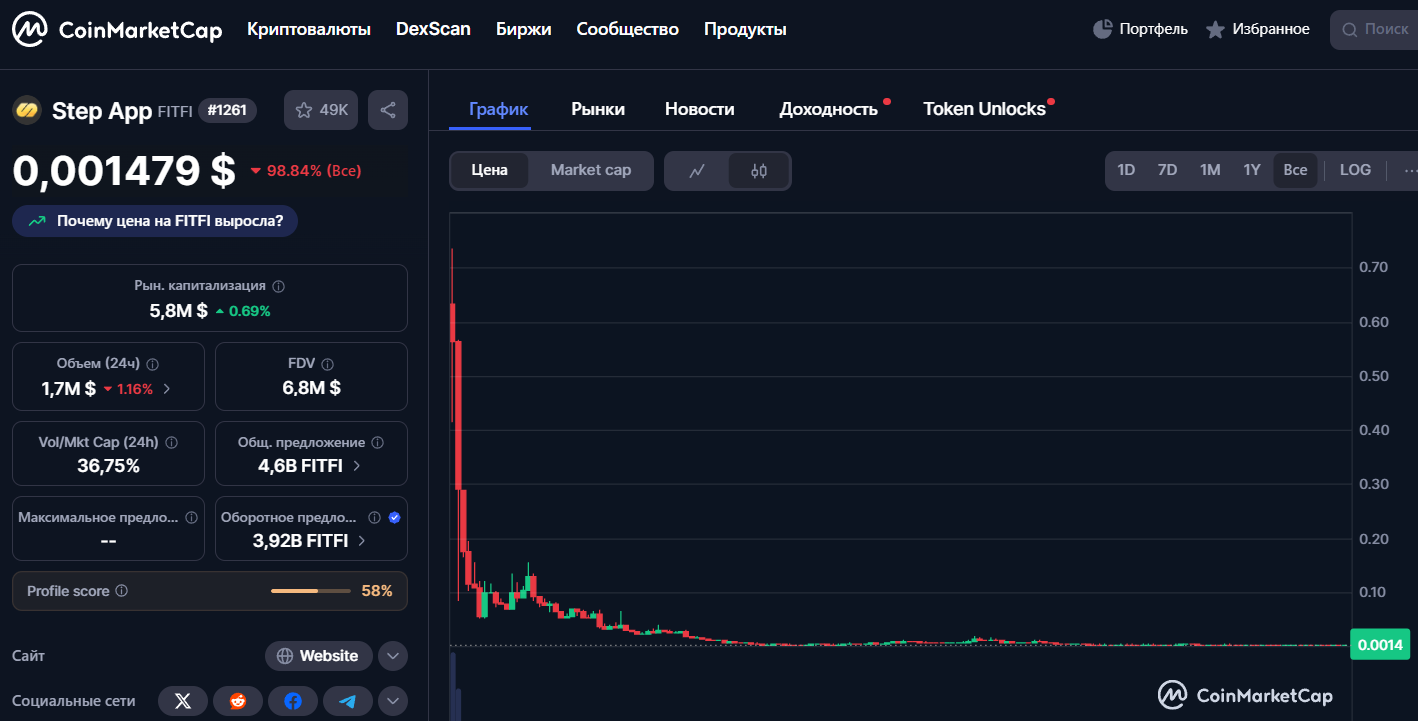This screenshot has width=1418, height=721.
Task: Open Криптовалюты navigation menu
Action: (309, 29)
